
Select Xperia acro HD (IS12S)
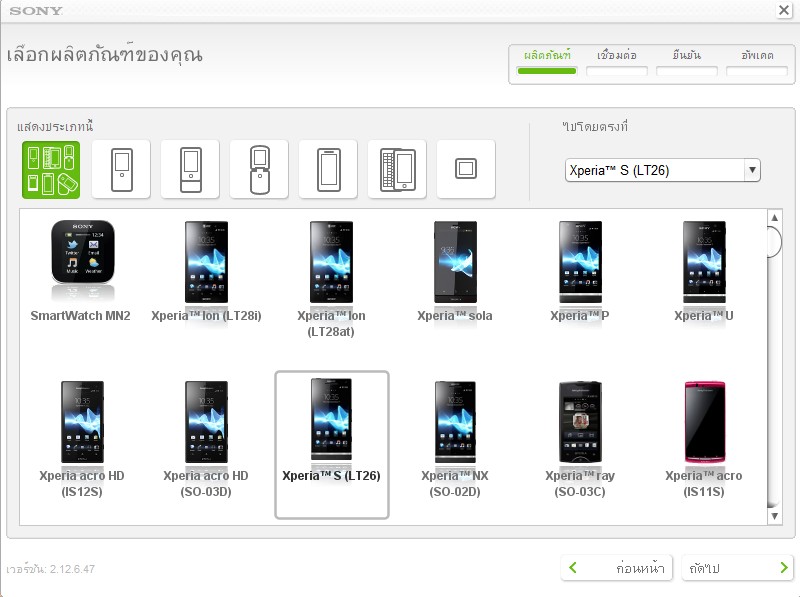tap(82, 422)
